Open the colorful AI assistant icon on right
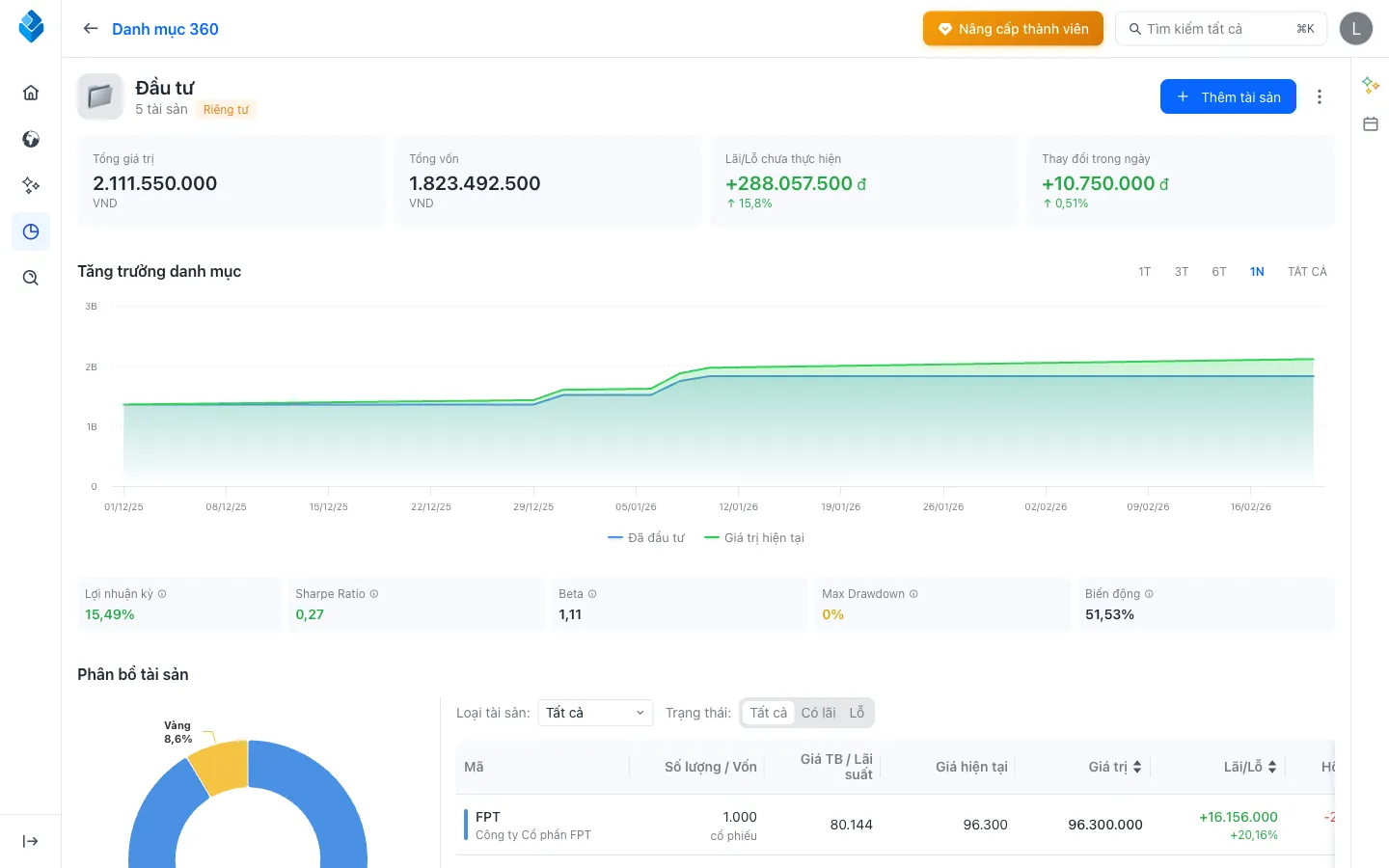The image size is (1389, 868). pyautogui.click(x=1370, y=85)
